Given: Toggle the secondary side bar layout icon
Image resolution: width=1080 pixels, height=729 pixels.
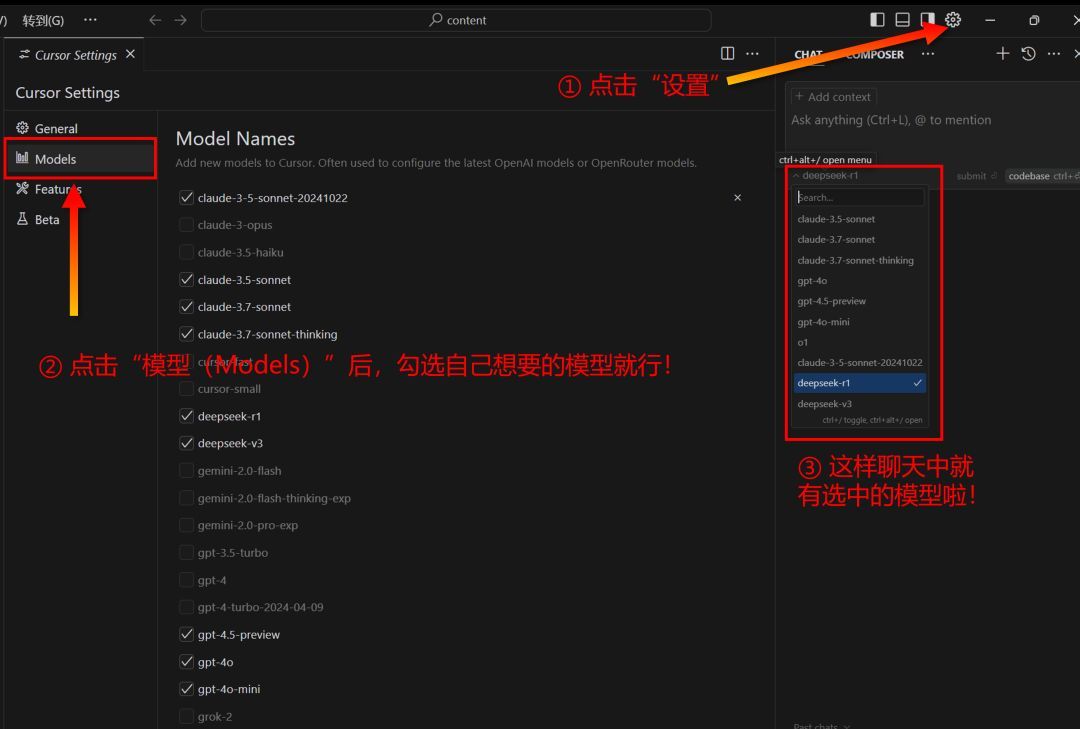Looking at the screenshot, I should coord(927,19).
